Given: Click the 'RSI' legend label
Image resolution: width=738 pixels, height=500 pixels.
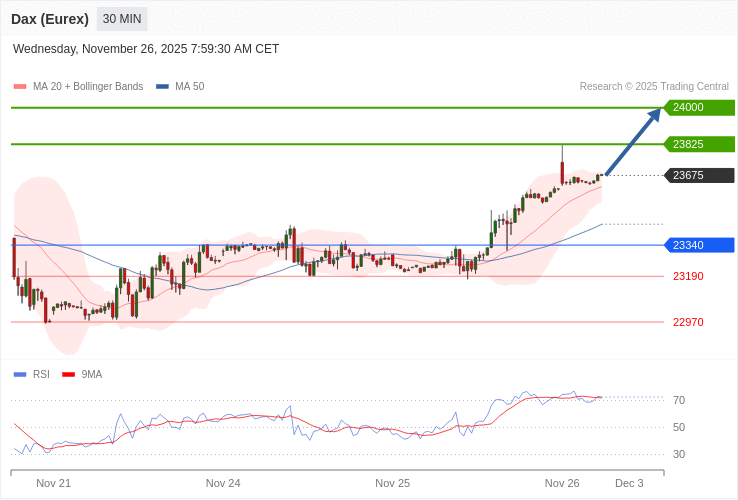Looking at the screenshot, I should point(41,375).
